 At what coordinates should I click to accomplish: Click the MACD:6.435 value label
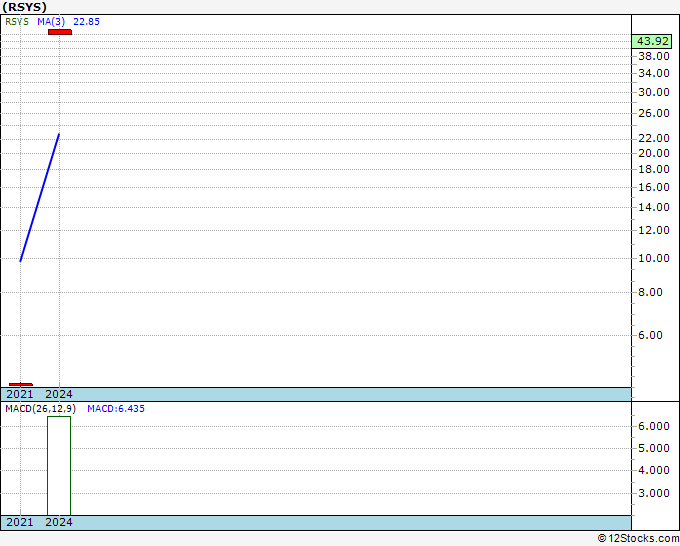[116, 409]
